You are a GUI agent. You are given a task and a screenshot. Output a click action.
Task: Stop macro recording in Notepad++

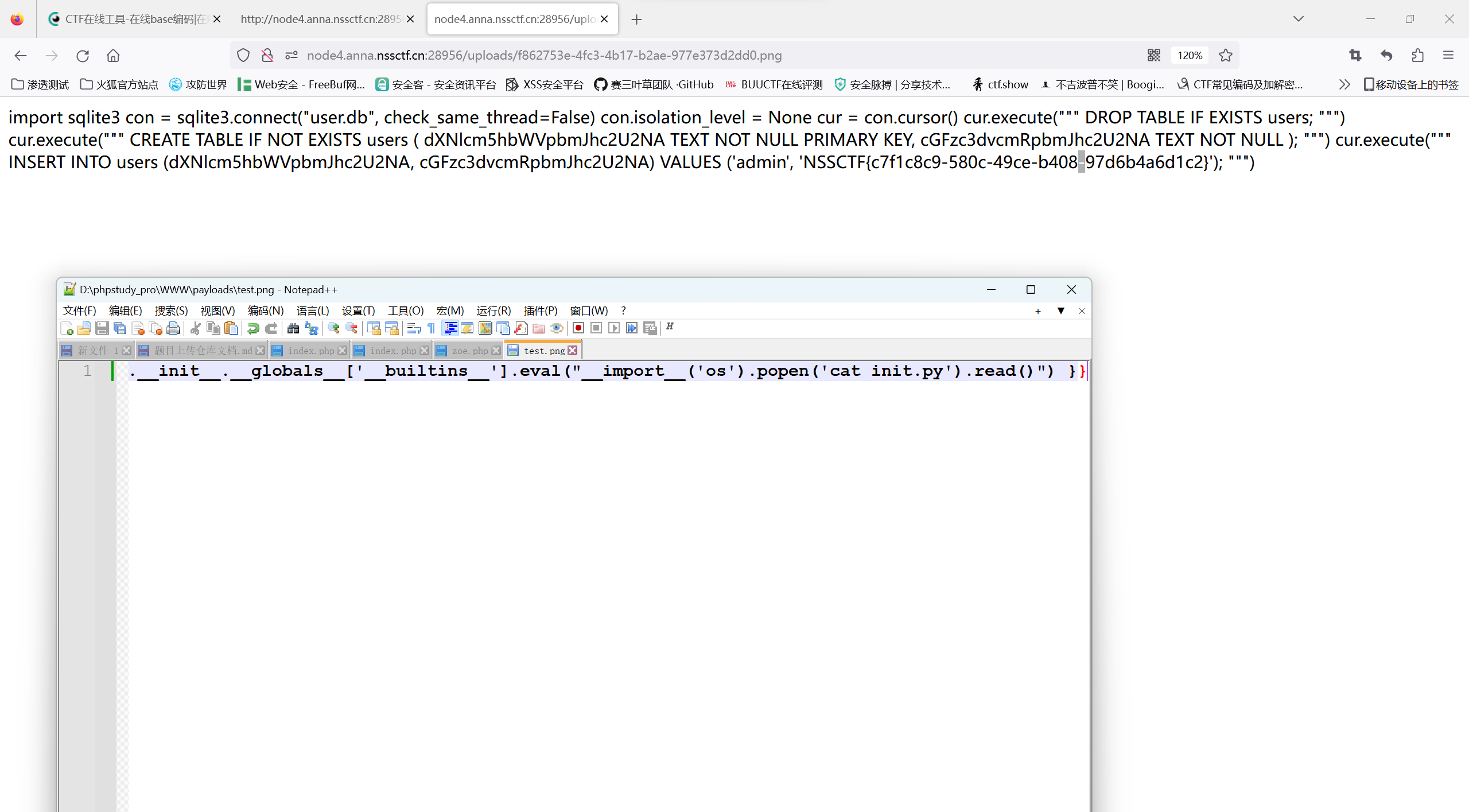596,328
